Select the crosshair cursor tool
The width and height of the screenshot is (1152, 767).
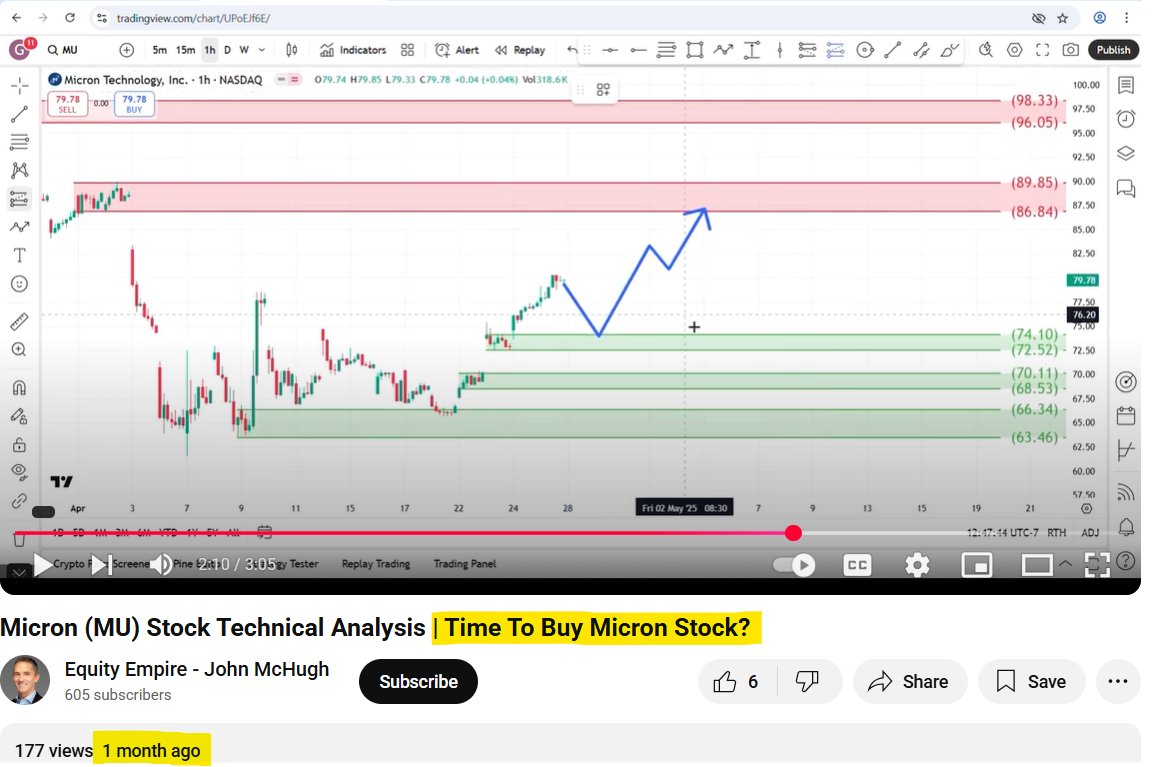coord(20,86)
